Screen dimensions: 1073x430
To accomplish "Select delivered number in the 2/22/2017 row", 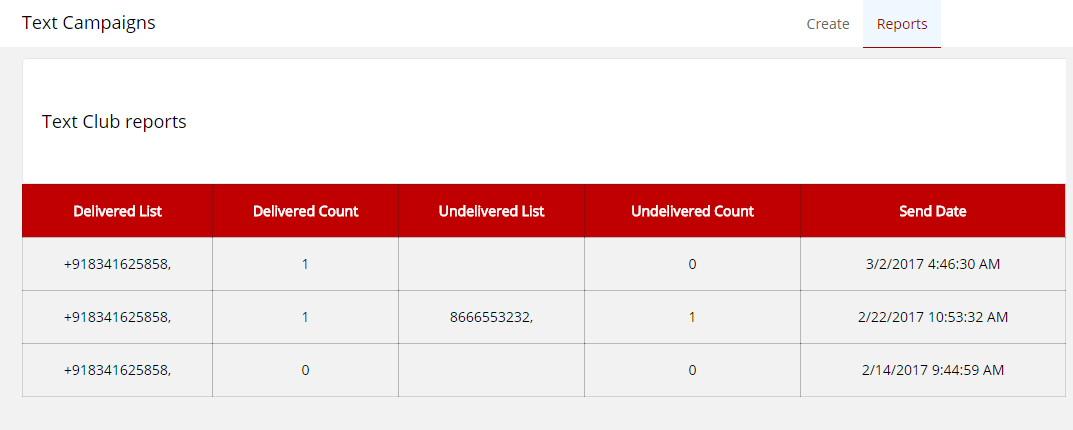I will (x=118, y=317).
